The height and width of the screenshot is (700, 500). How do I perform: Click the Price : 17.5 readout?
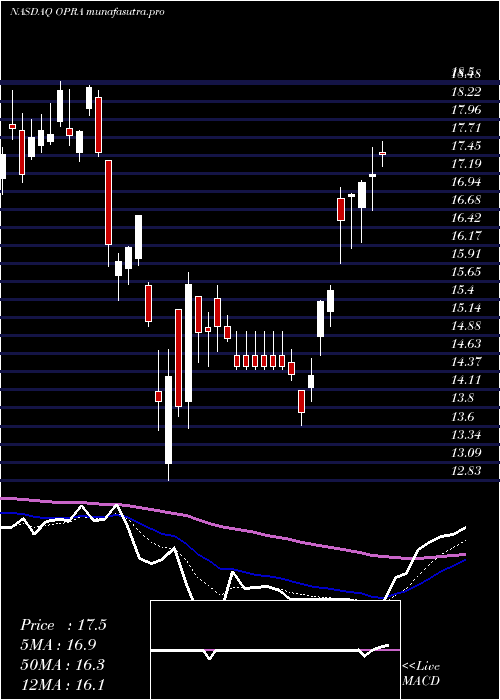(63, 625)
